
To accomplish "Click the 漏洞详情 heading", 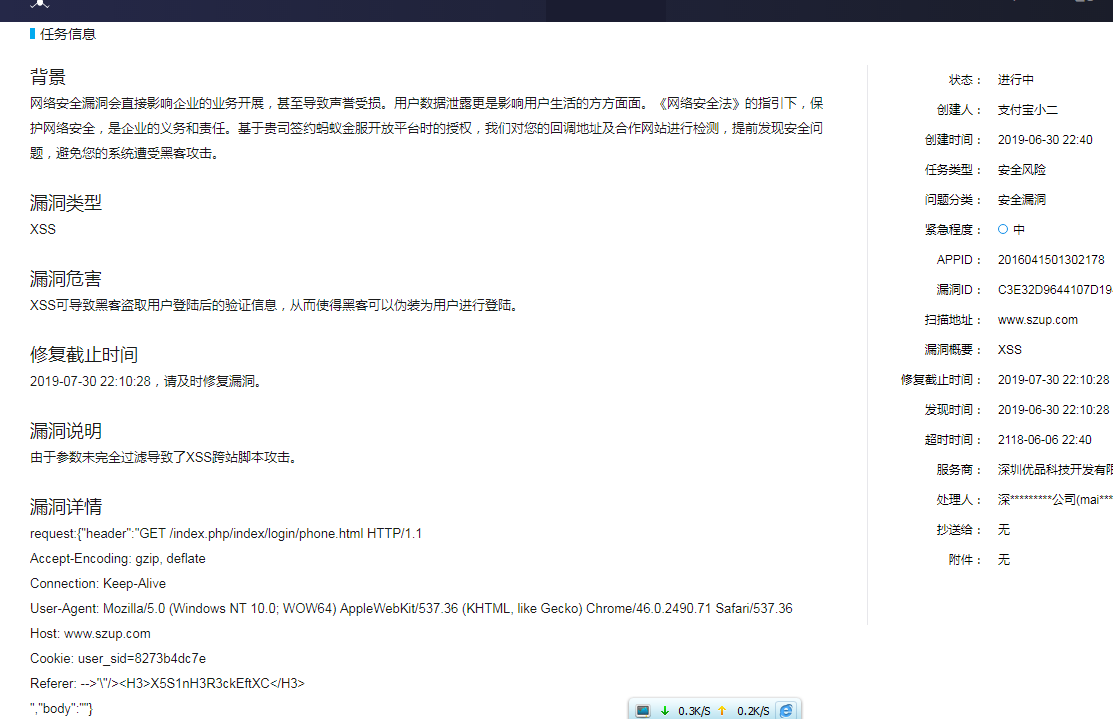I will [66, 507].
